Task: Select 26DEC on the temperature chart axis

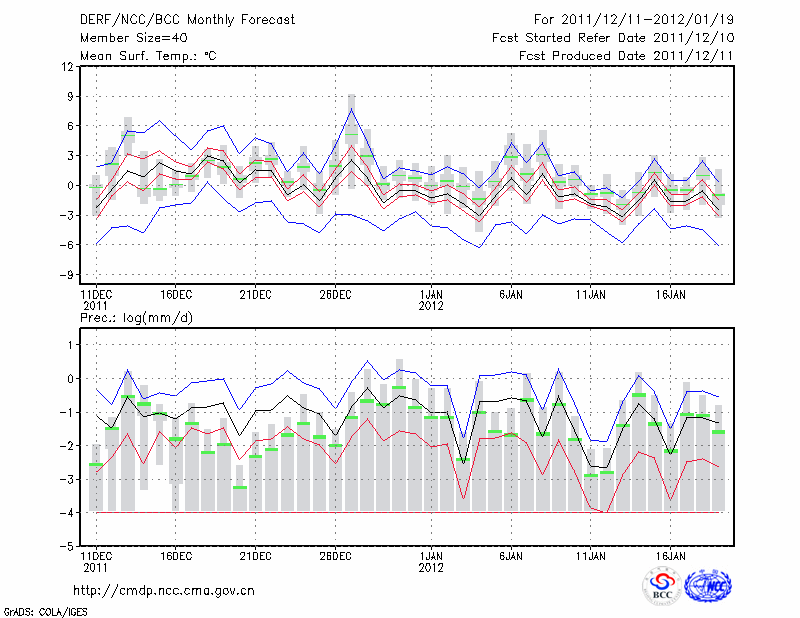Action: (335, 294)
